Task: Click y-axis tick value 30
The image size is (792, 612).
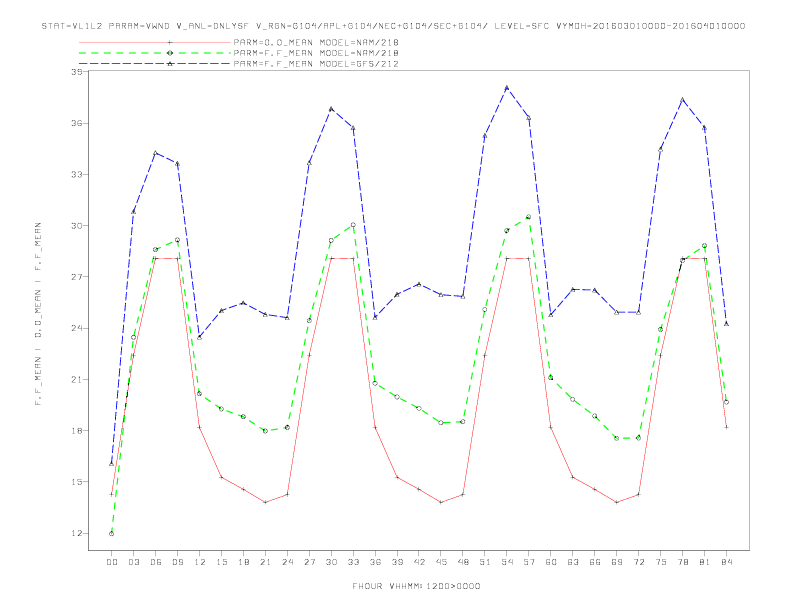Action: [x=76, y=226]
